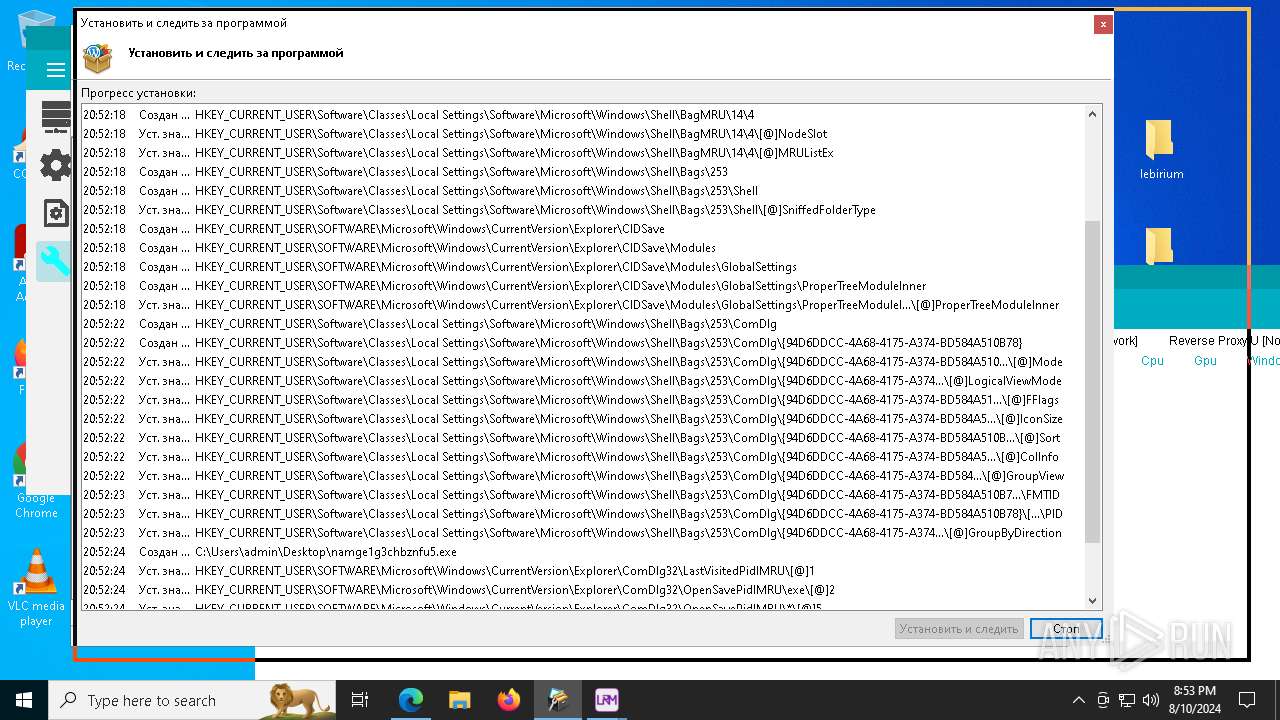1280x720 pixels.
Task: Select log row ending LastVisitedPidlMRU\[@]1
Action: [x=583, y=571]
